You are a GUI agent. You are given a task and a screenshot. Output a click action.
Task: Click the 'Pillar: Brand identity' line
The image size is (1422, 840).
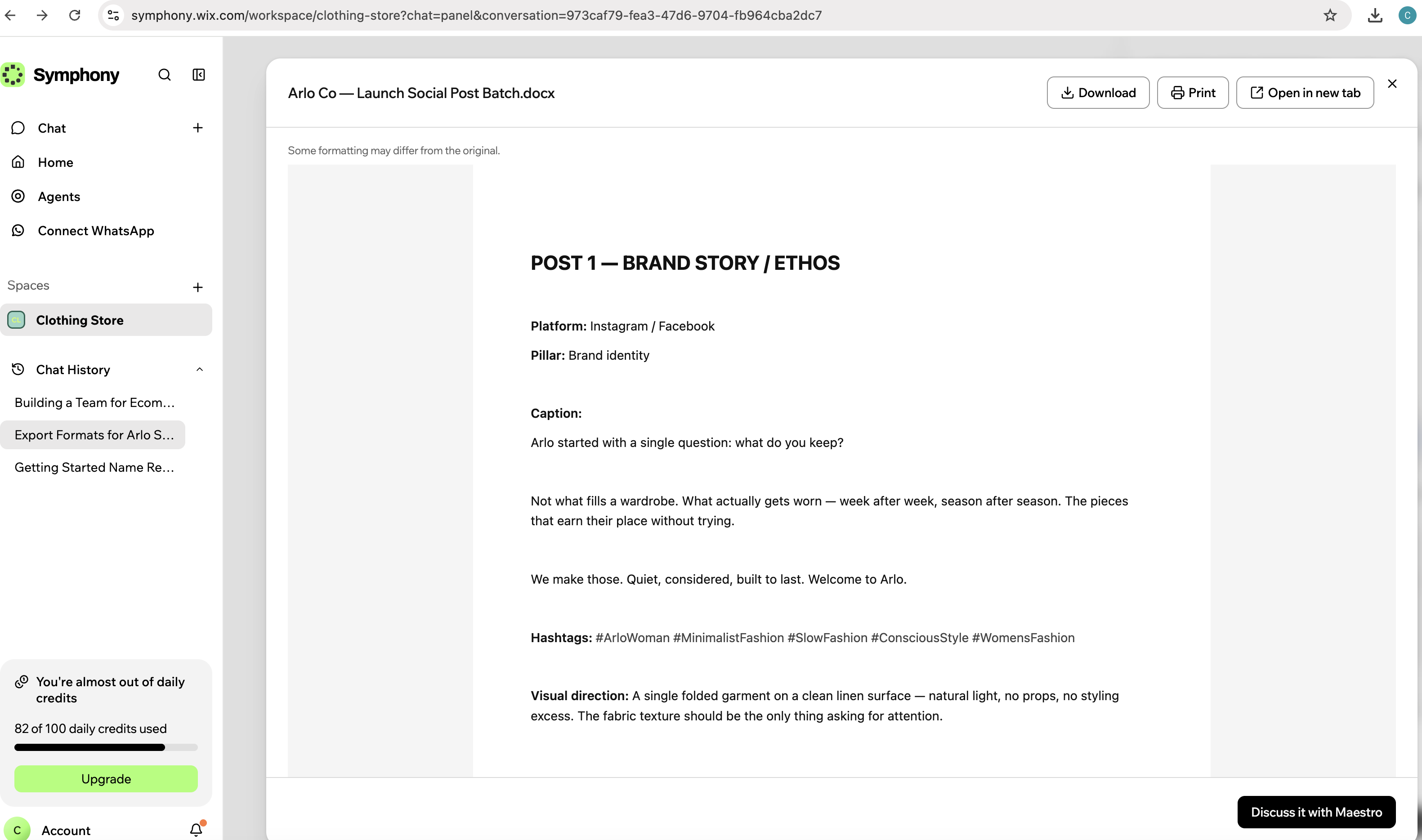[x=590, y=355]
